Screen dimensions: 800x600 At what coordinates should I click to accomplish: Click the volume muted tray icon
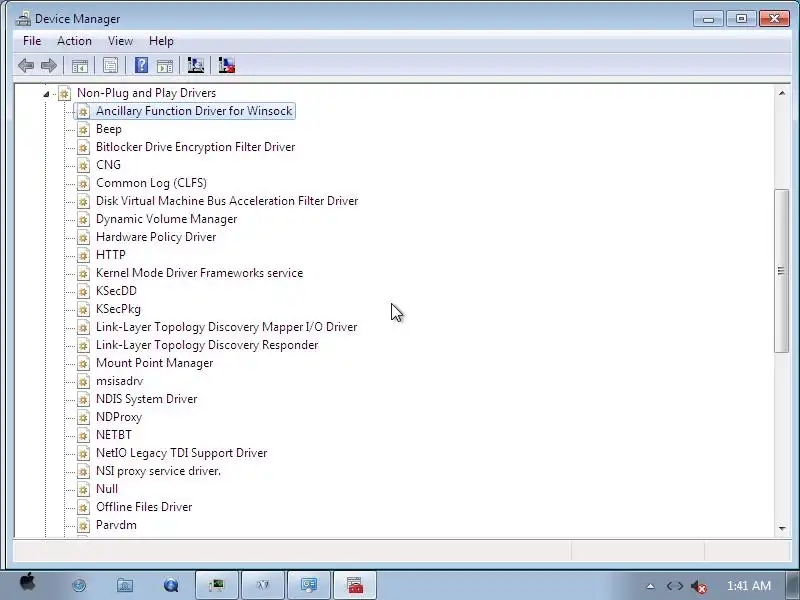pyautogui.click(x=698, y=586)
